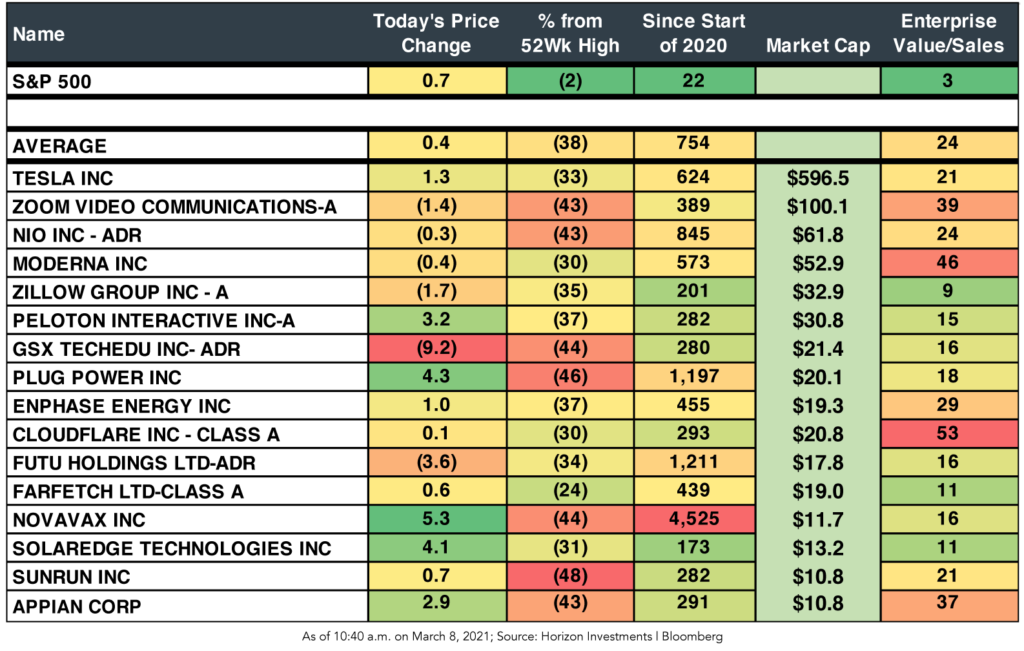Click Plug Power's "4.3" price change

click(x=436, y=376)
